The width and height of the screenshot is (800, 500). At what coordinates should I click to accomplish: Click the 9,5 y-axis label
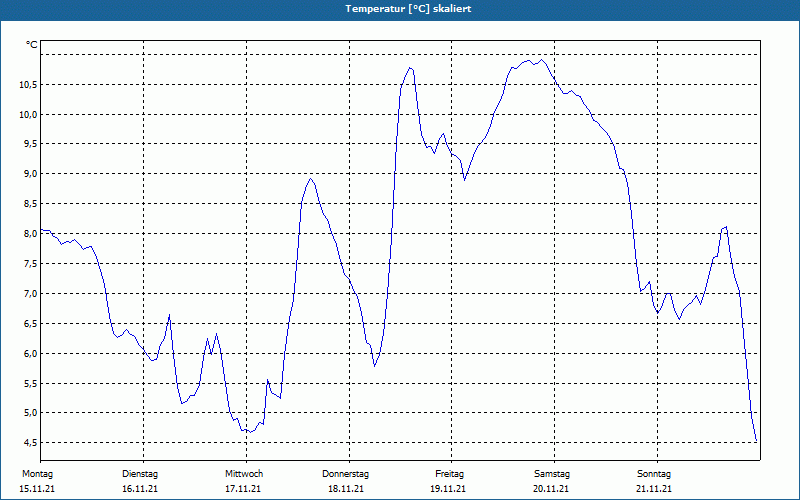(31, 144)
